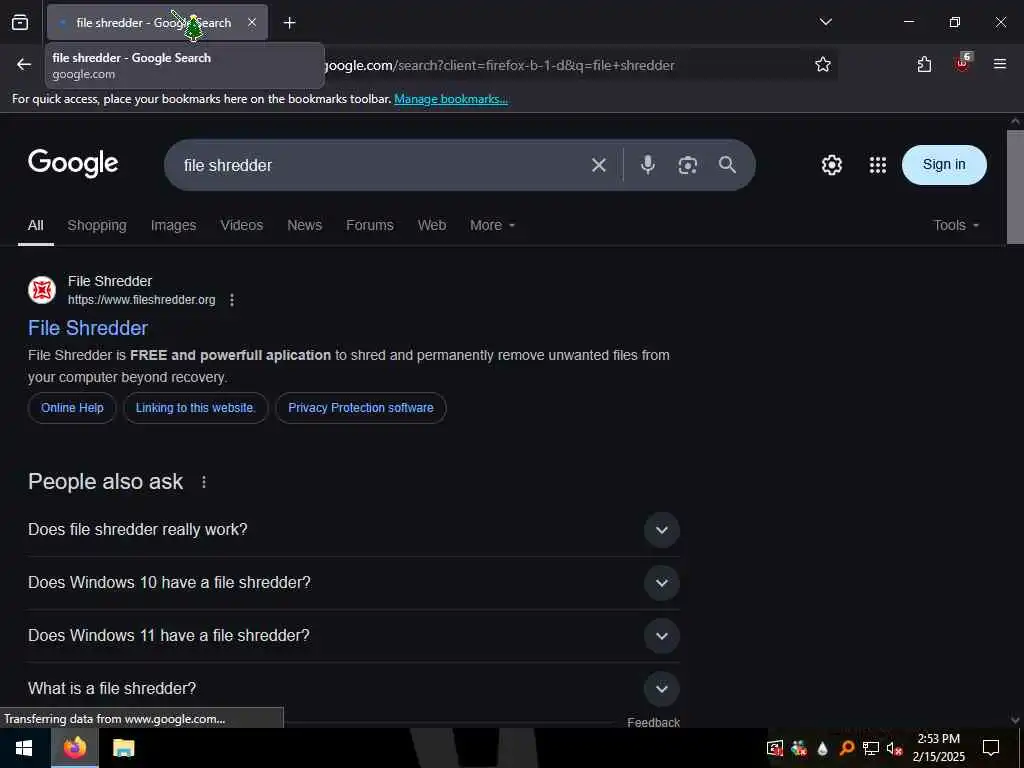Click the page vertical scrollbar thumb
Screen dimensions: 1024x768
(1015, 187)
